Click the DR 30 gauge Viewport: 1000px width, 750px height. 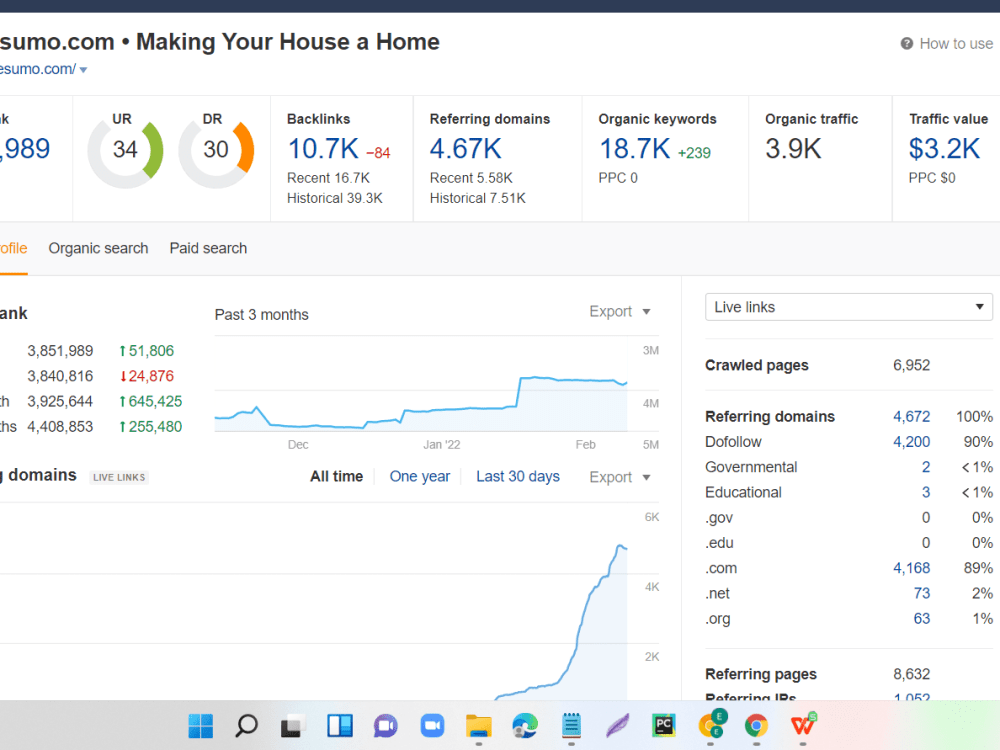click(216, 151)
